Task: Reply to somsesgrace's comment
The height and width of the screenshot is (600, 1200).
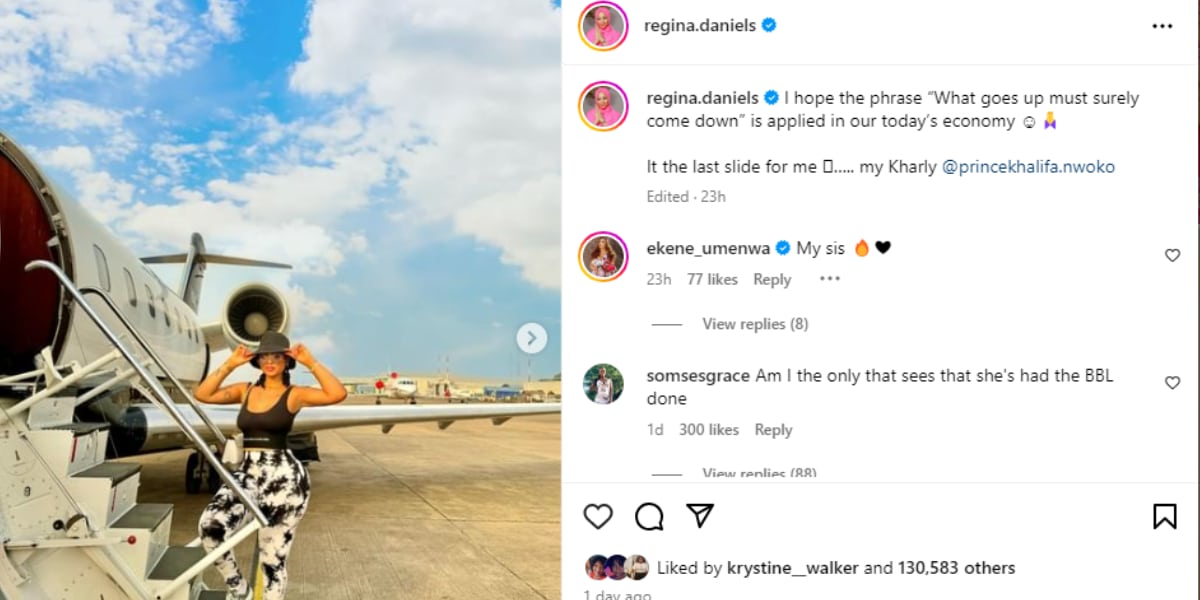Action: [773, 430]
